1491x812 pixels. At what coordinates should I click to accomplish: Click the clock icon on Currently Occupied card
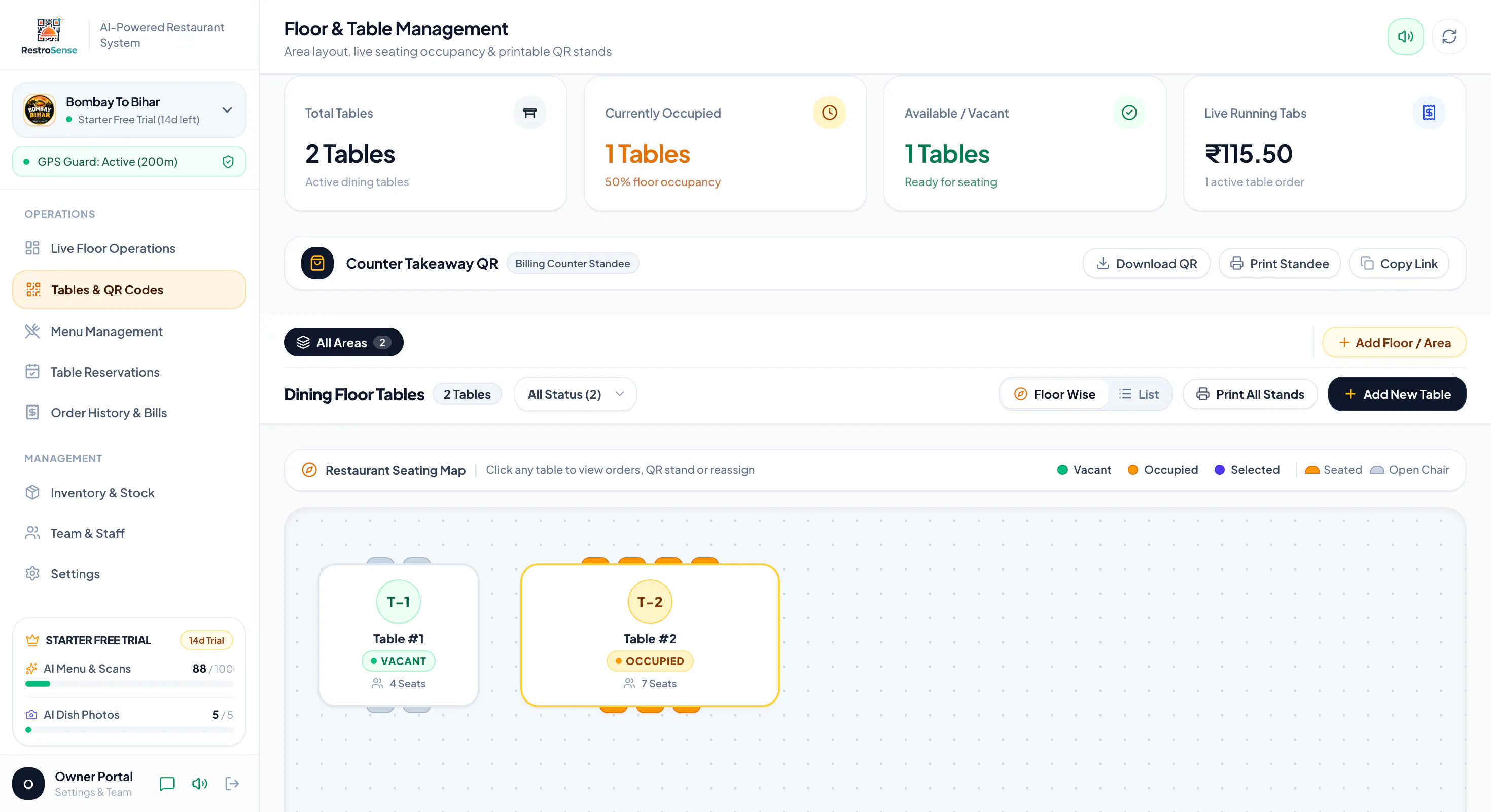[829, 113]
